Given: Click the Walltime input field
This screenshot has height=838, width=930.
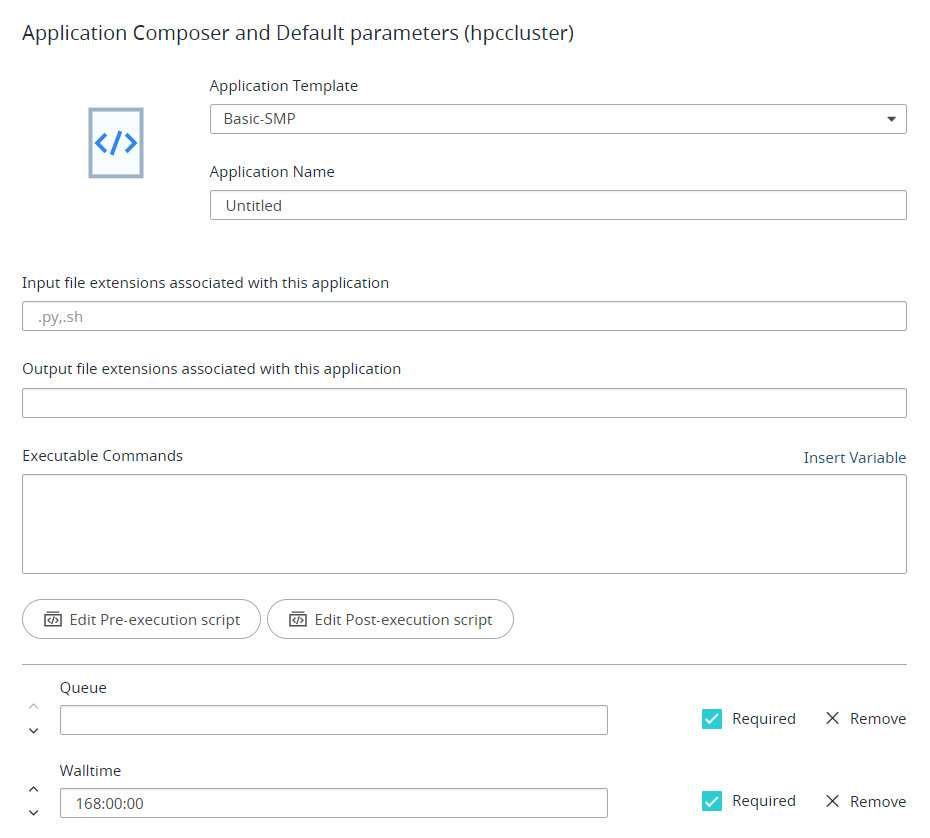Looking at the screenshot, I should click(x=333, y=803).
